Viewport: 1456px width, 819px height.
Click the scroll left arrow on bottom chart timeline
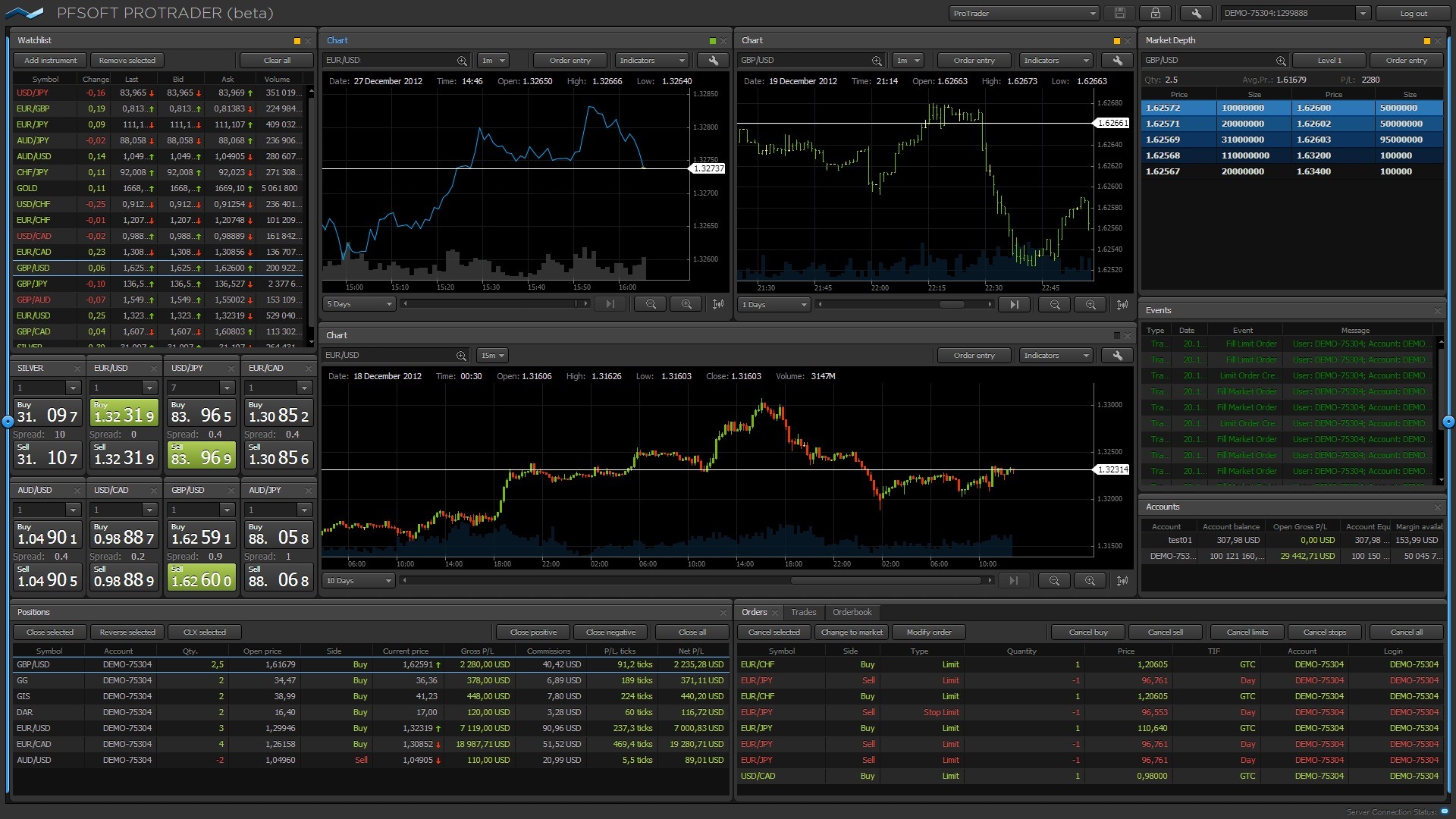coord(405,581)
